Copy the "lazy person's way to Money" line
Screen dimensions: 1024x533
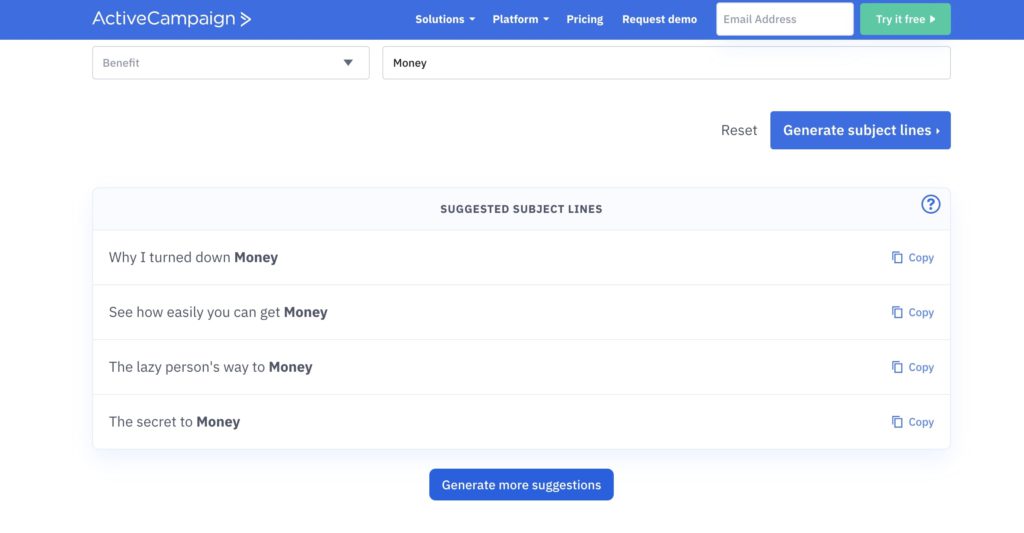(x=912, y=367)
